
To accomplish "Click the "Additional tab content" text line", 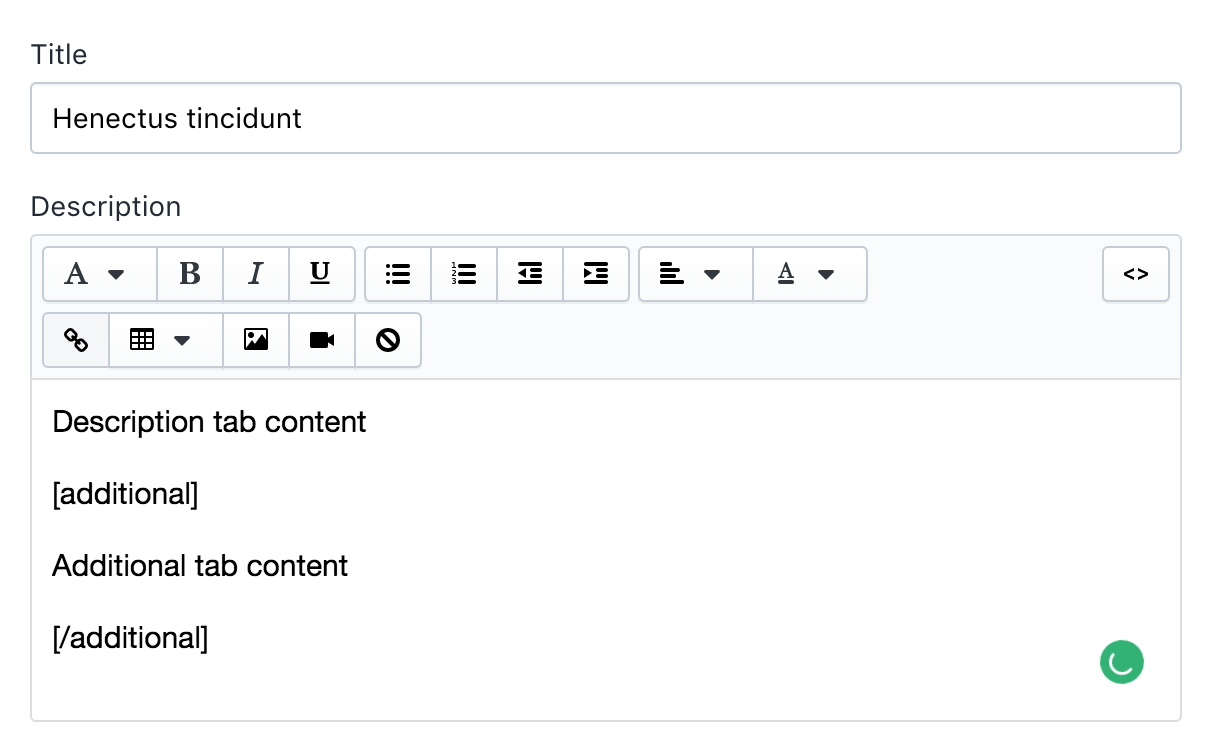I will (x=200, y=566).
